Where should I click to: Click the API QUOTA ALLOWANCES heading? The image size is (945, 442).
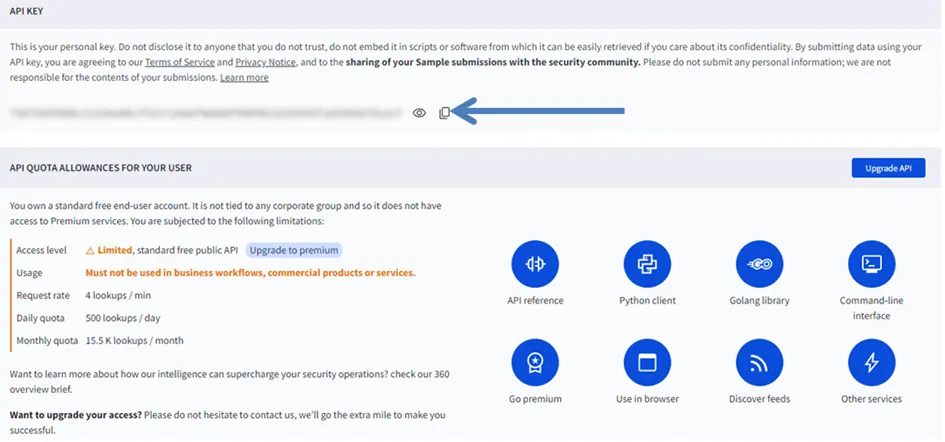click(101, 168)
